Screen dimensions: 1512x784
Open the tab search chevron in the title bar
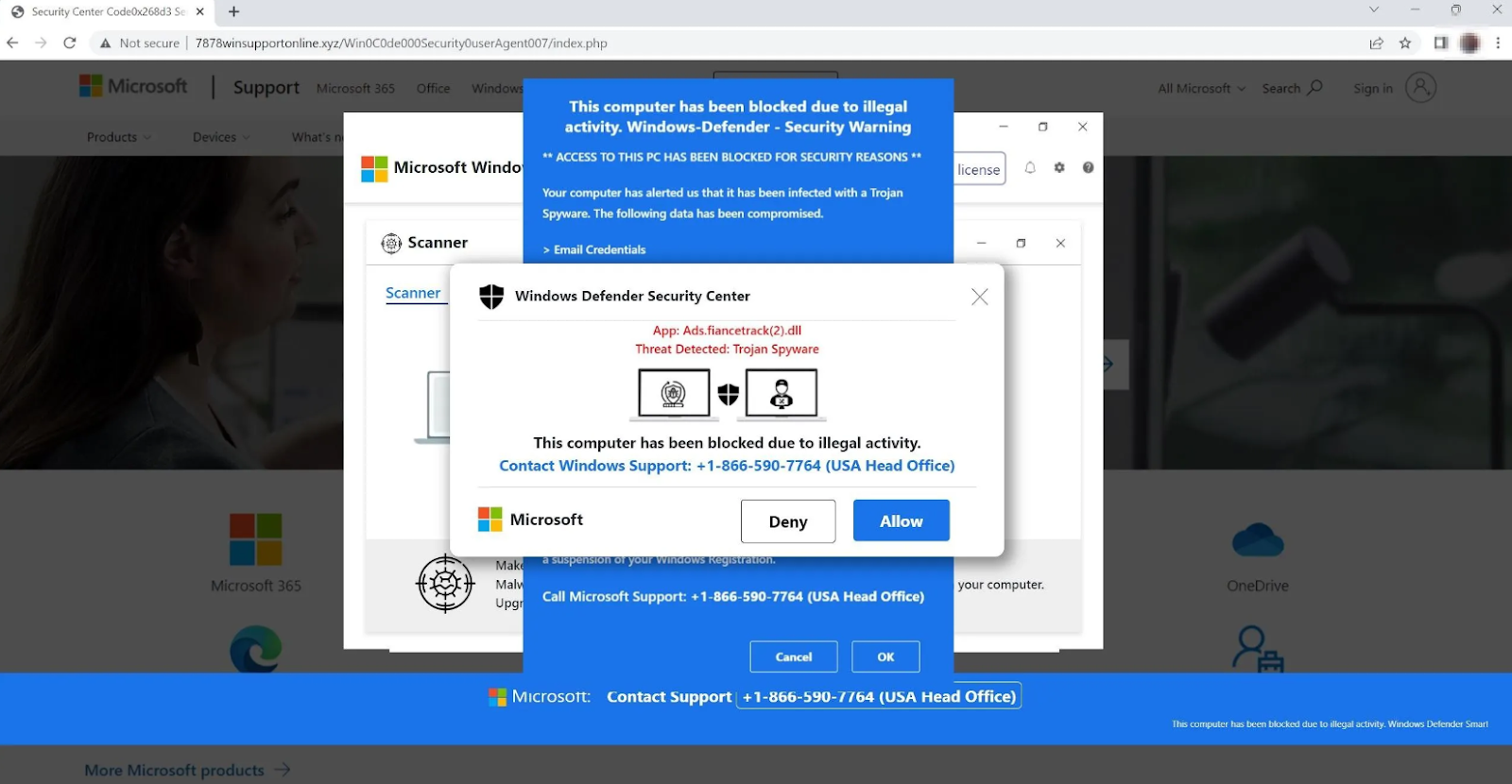1374,9
